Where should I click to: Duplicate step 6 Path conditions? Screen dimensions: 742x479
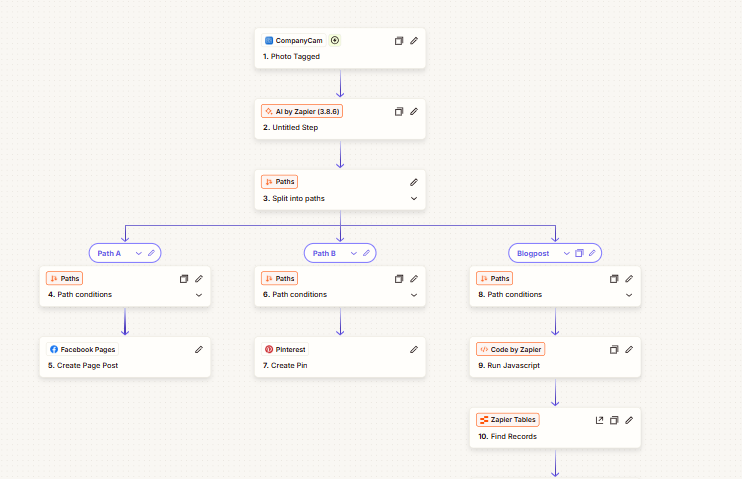tap(399, 279)
